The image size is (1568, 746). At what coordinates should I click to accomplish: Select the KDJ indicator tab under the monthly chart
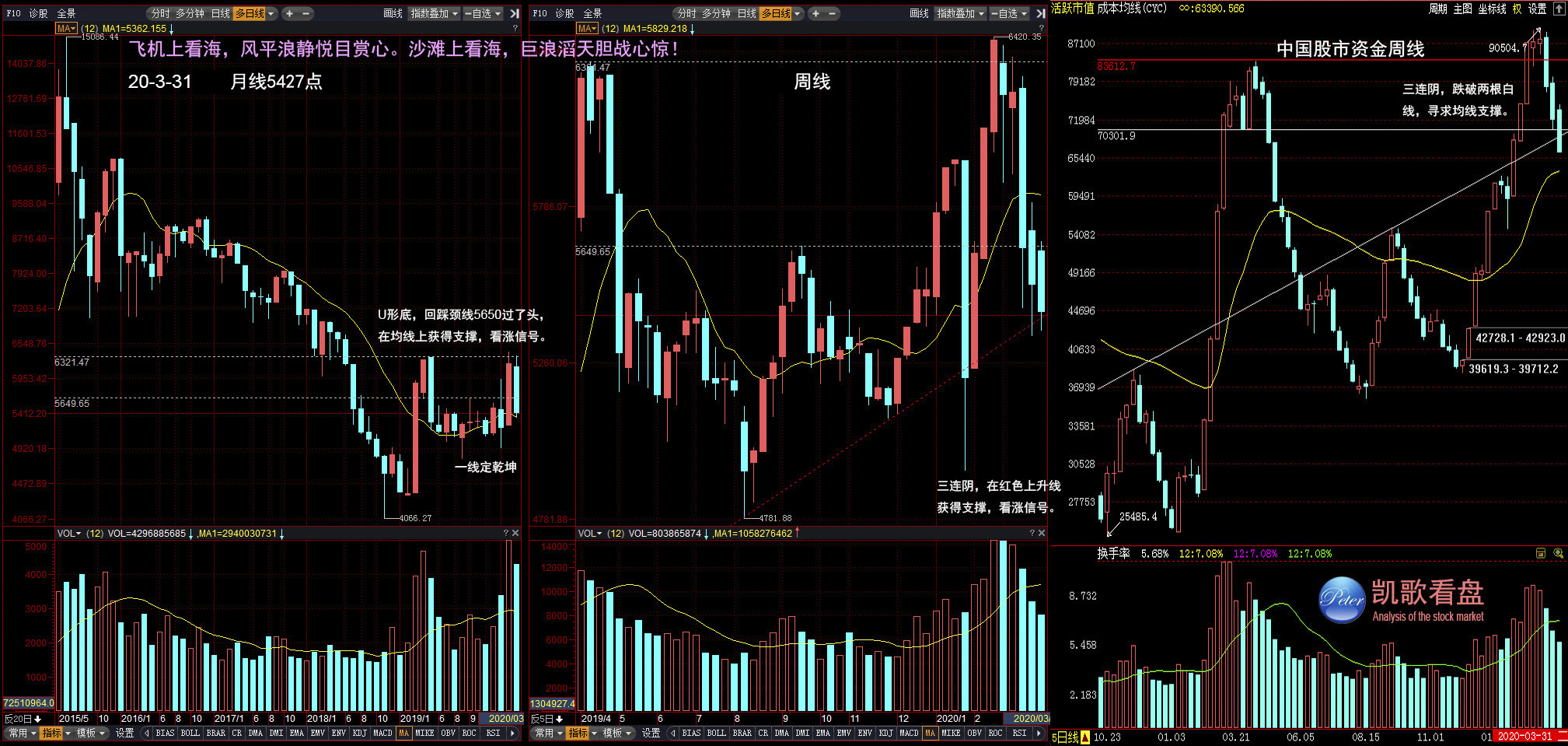click(359, 733)
